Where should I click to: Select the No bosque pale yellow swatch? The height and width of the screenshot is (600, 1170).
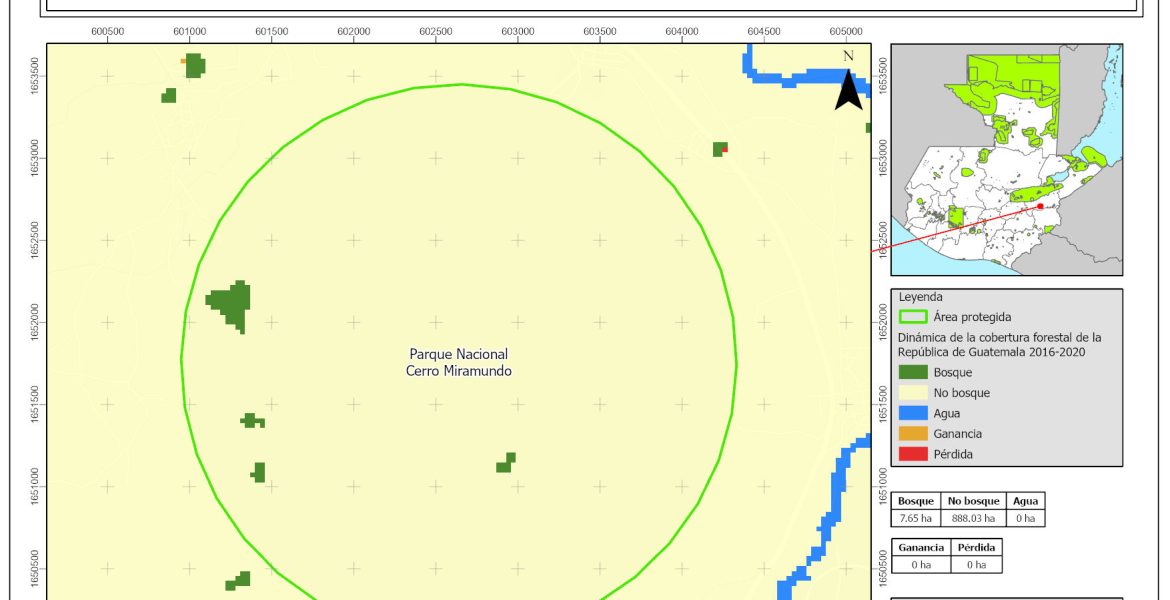pos(913,393)
